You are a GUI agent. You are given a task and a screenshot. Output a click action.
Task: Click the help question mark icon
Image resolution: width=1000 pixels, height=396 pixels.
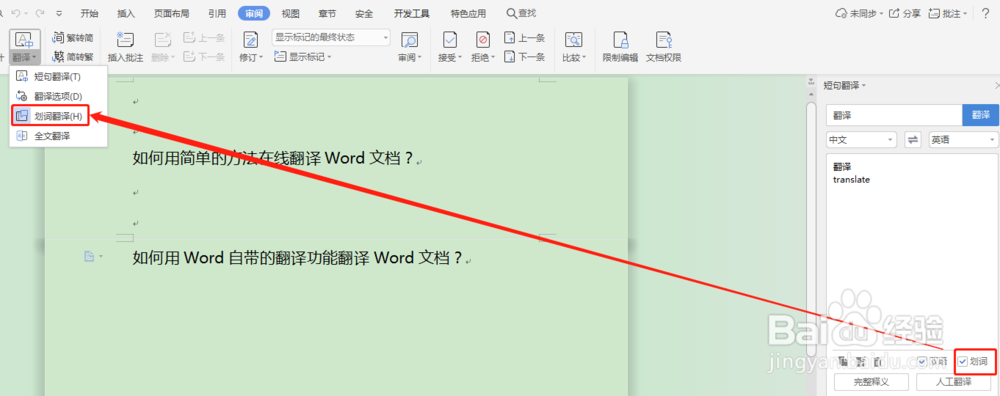pyautogui.click(x=985, y=13)
